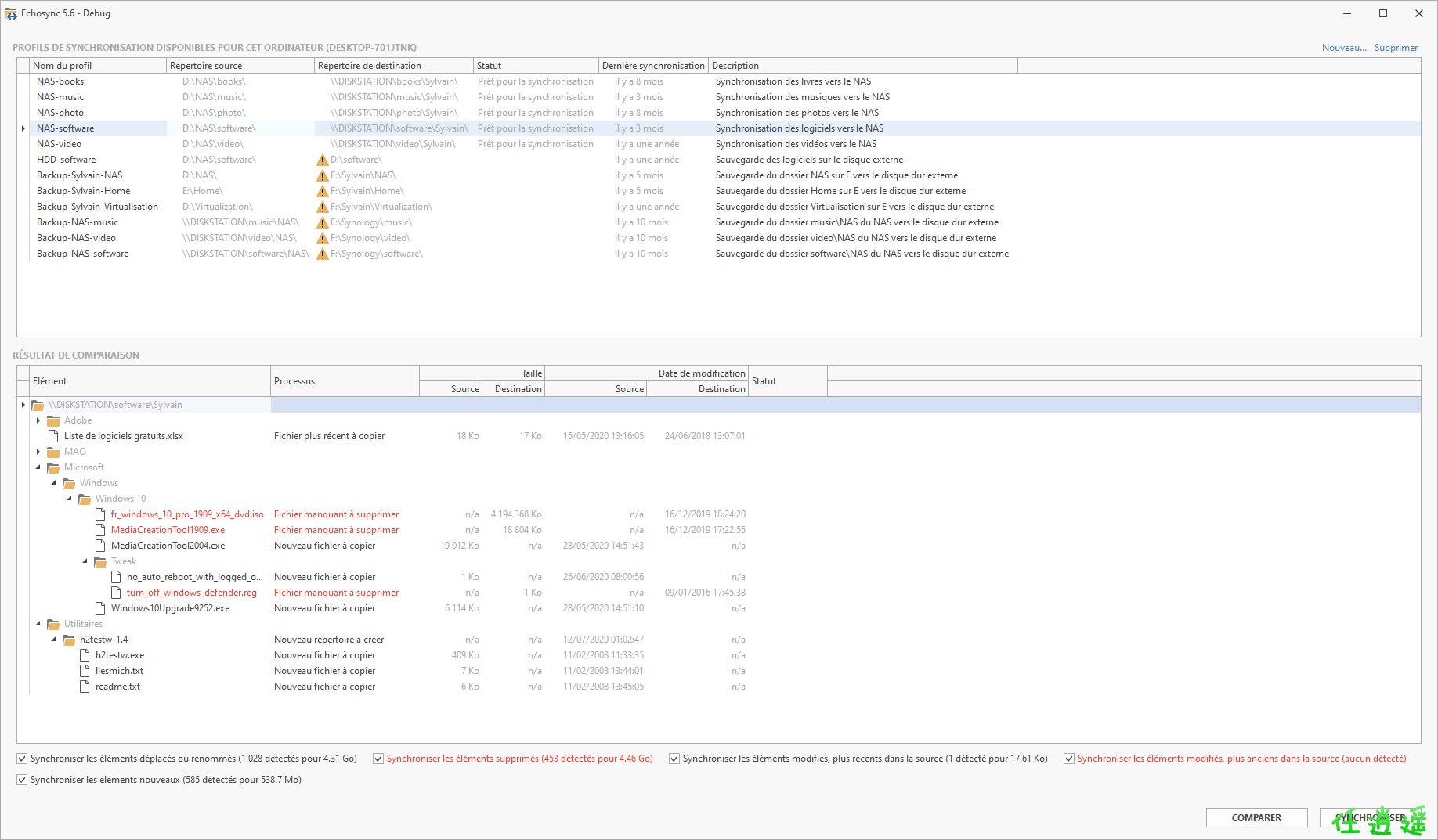Screen dimensions: 1438x840
Task: Expand the Adobe folder node
Action: pyautogui.click(x=38, y=420)
